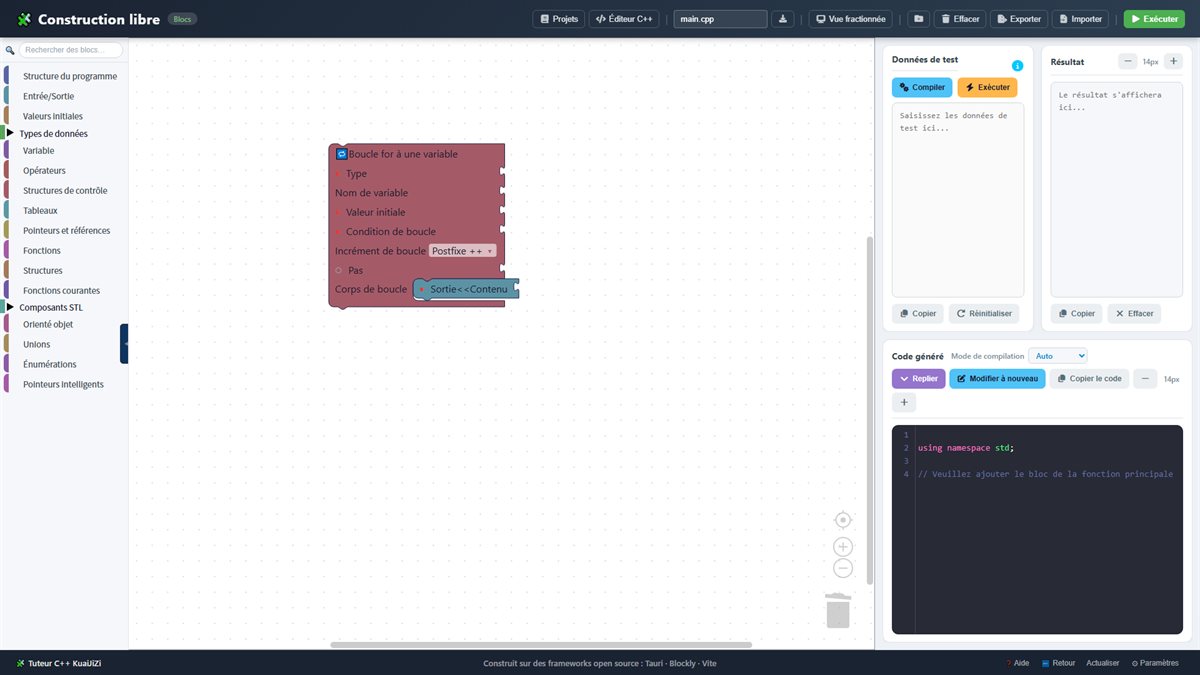Image resolution: width=1200 pixels, height=675 pixels.
Task: Increase the Résultat font size with plus
Action: tap(1173, 61)
